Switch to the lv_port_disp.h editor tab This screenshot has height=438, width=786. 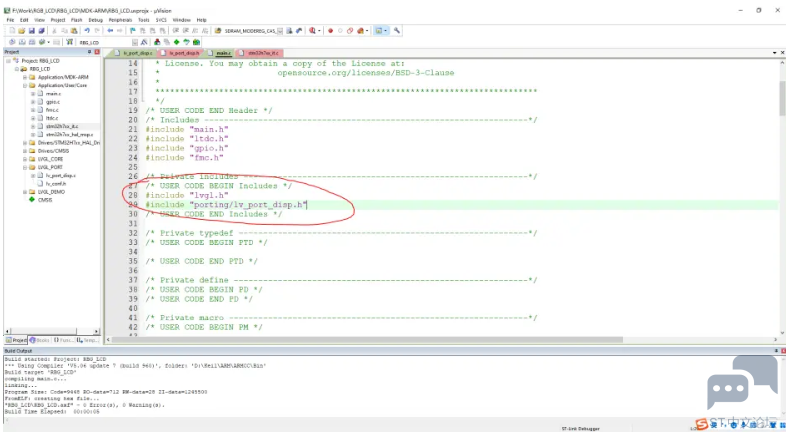(x=180, y=53)
